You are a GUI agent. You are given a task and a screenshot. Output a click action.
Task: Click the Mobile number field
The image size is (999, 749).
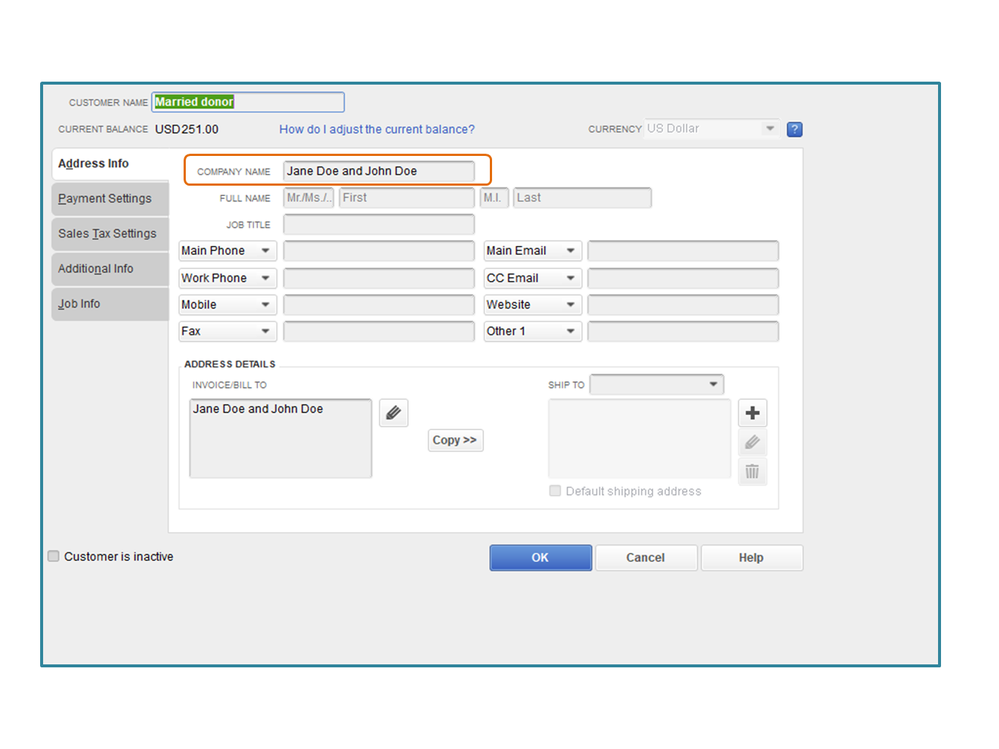tap(378, 305)
